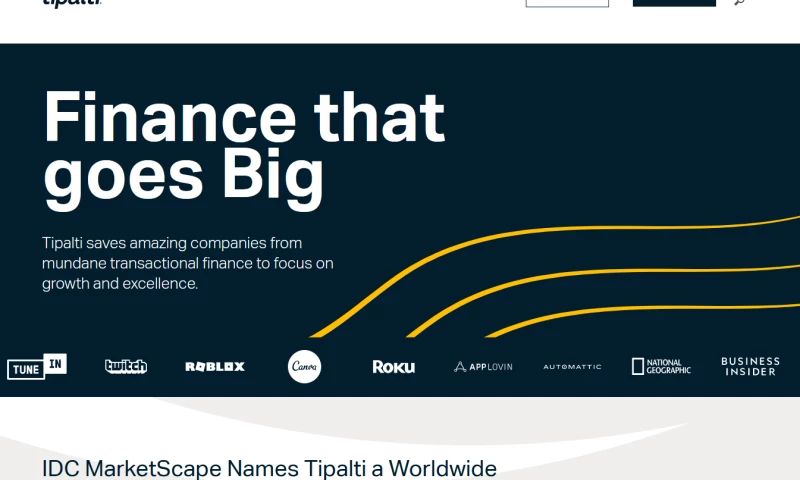Click 'growth and excellence' in the hero text

click(120, 284)
